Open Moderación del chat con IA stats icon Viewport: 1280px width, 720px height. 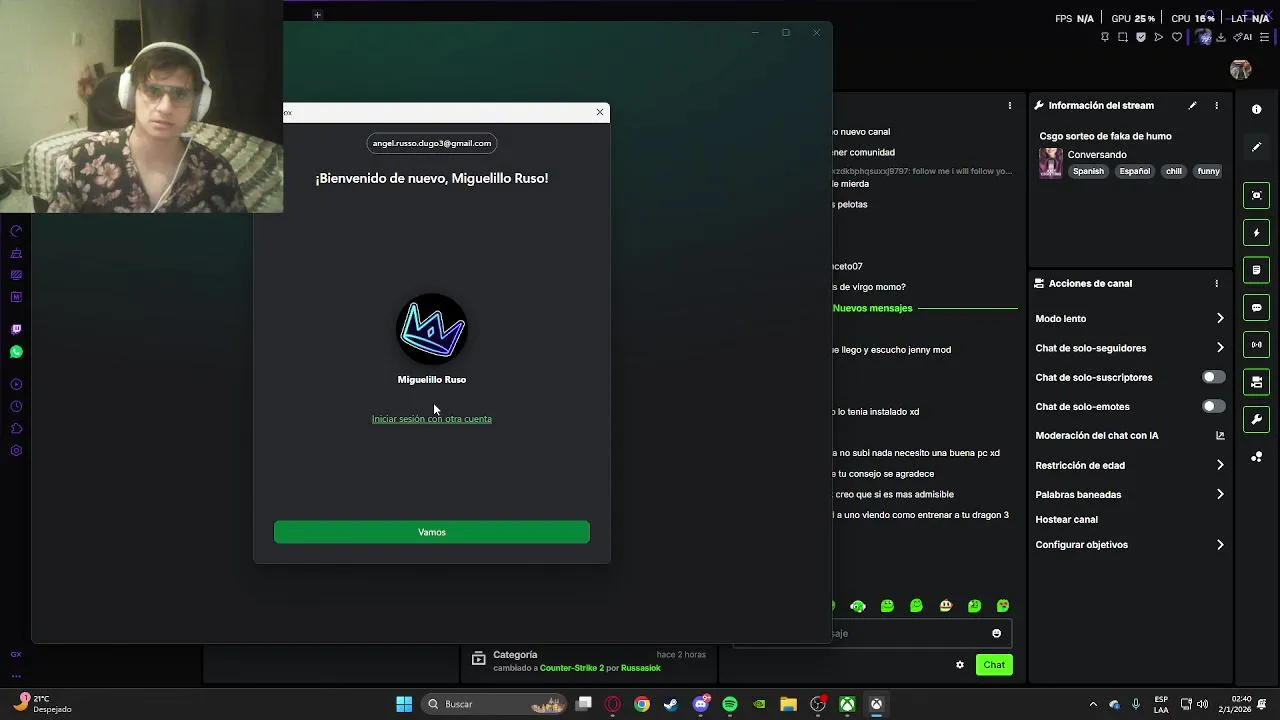(1220, 436)
